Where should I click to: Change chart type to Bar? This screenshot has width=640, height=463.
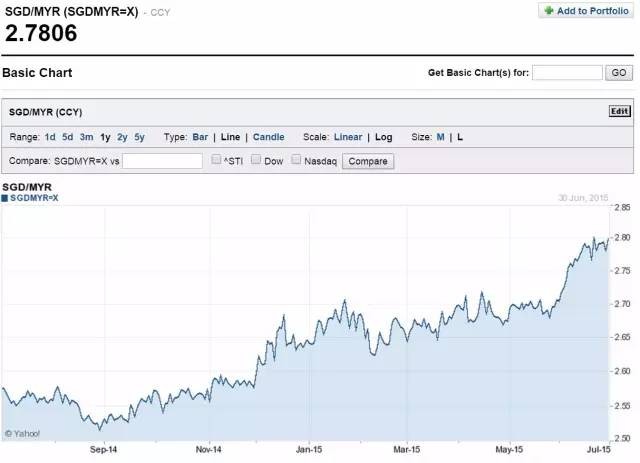[201, 137]
